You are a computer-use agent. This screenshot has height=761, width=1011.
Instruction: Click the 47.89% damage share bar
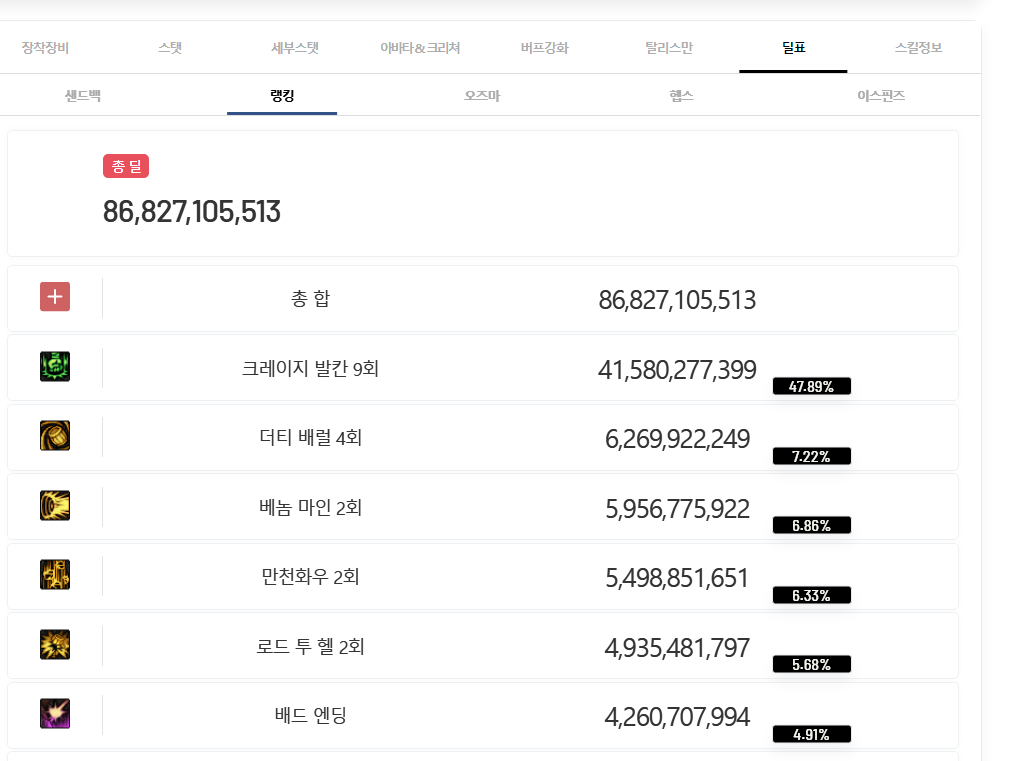811,387
